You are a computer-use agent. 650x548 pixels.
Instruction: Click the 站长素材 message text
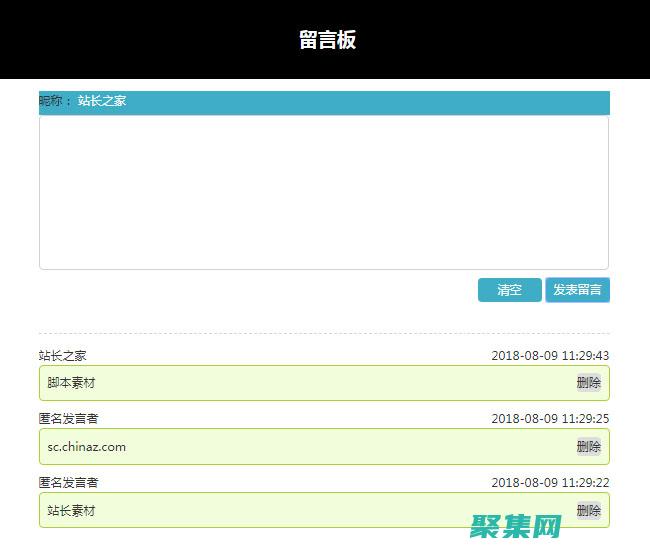click(x=72, y=510)
